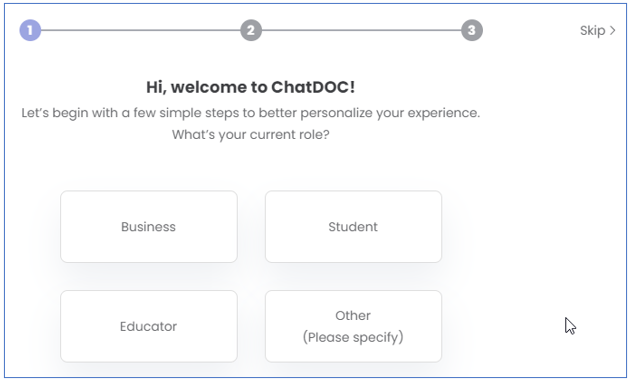The image size is (628, 379).
Task: Click progress line between steps 1 and 2
Action: tap(141, 30)
